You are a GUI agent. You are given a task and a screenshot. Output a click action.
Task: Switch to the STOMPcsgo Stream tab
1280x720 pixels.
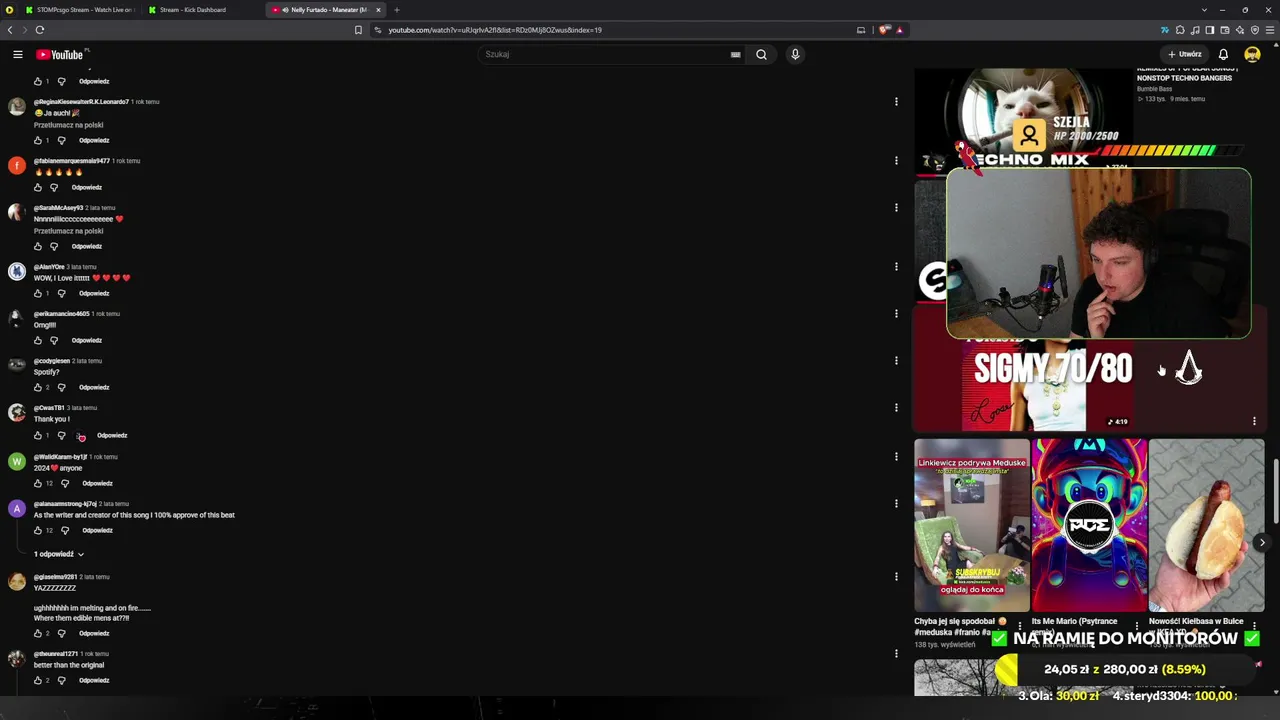[80, 10]
